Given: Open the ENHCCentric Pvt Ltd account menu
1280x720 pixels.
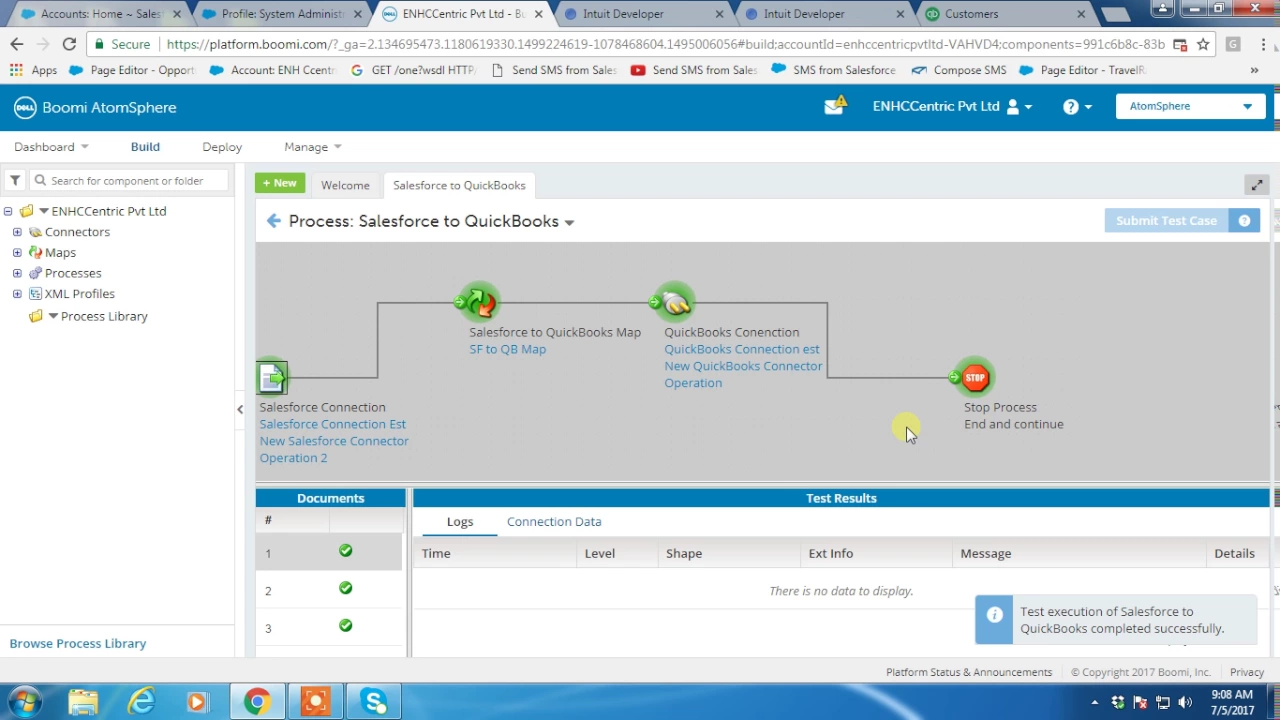Looking at the screenshot, I should tap(952, 106).
